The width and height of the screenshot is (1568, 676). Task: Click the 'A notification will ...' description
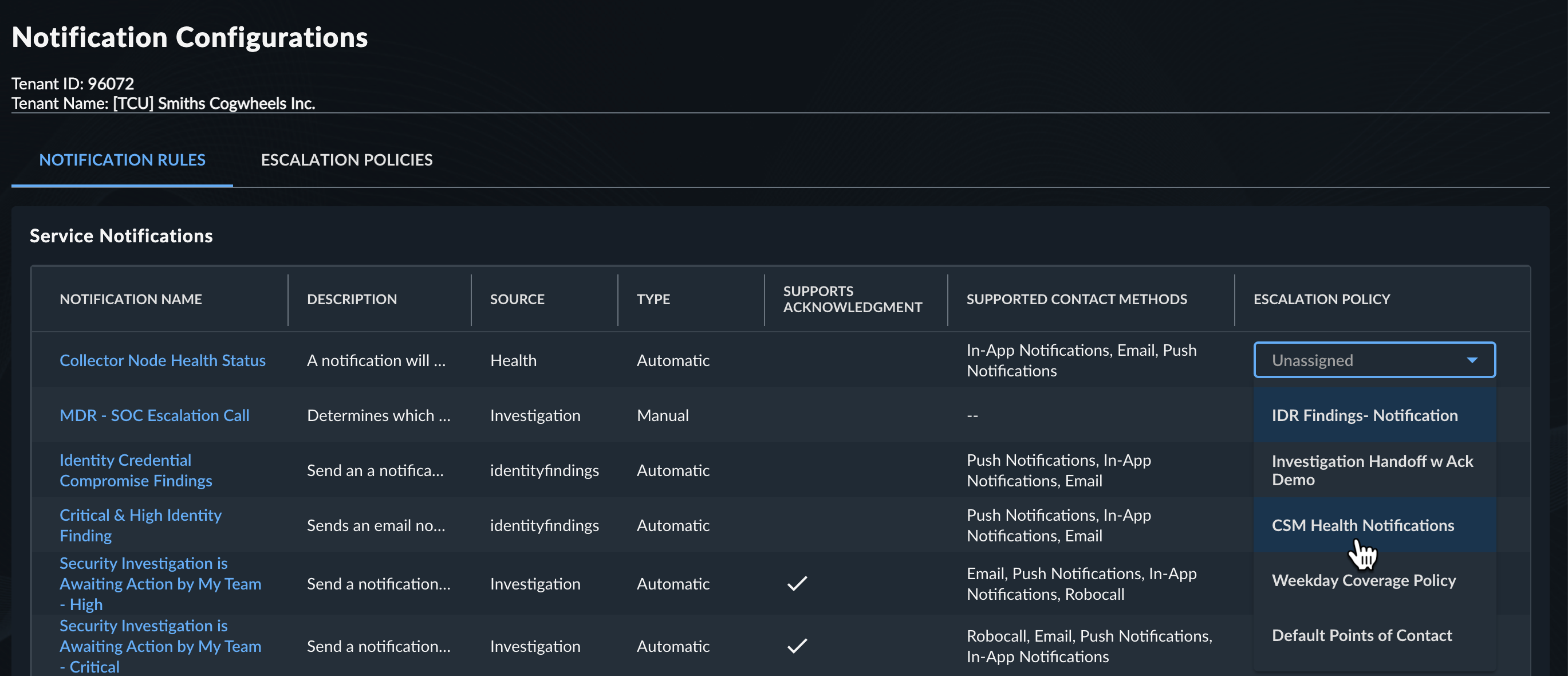(376, 360)
